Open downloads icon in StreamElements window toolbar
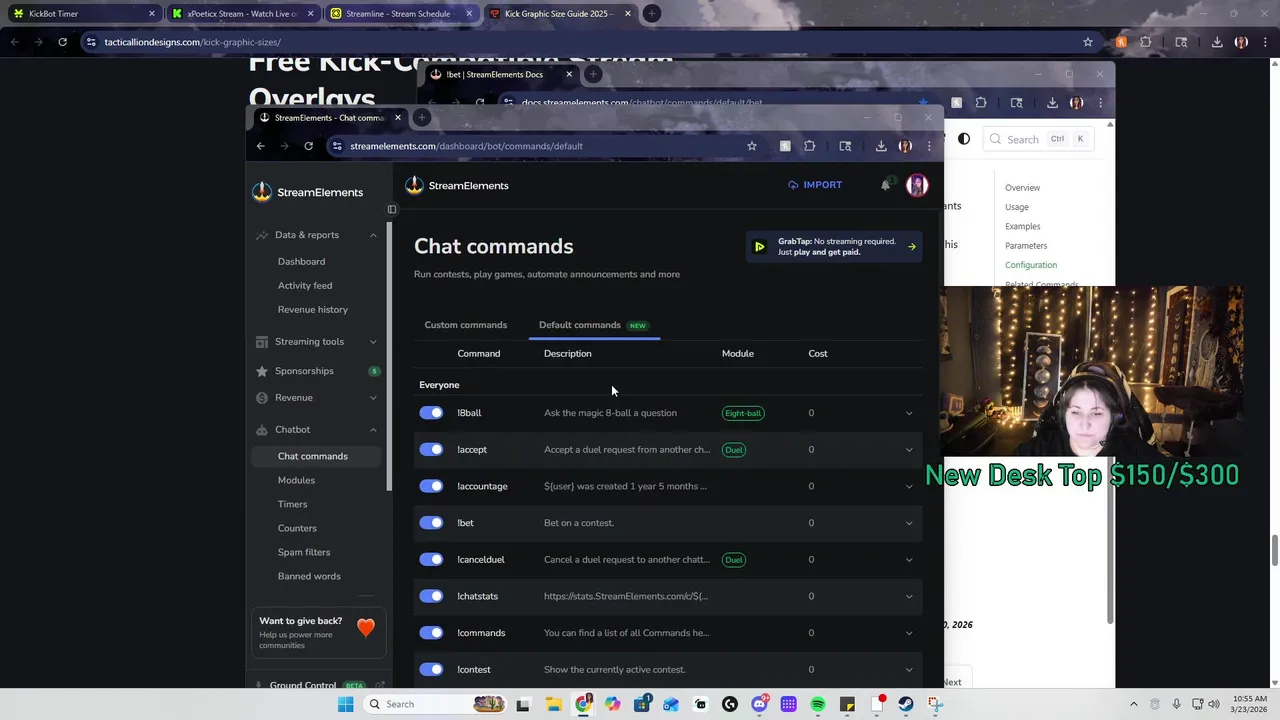The image size is (1280, 720). coord(881,146)
